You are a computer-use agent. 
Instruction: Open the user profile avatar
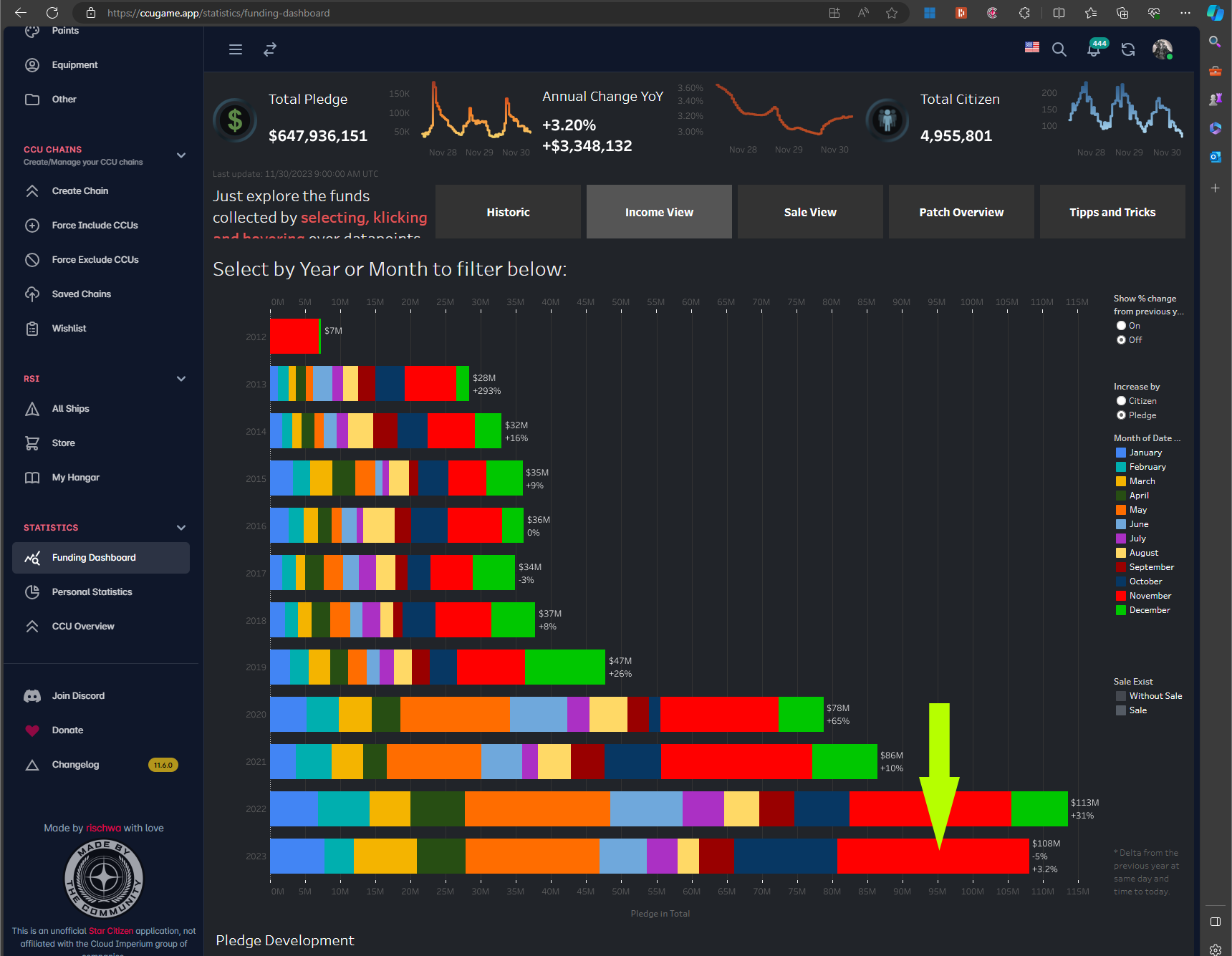click(1161, 49)
